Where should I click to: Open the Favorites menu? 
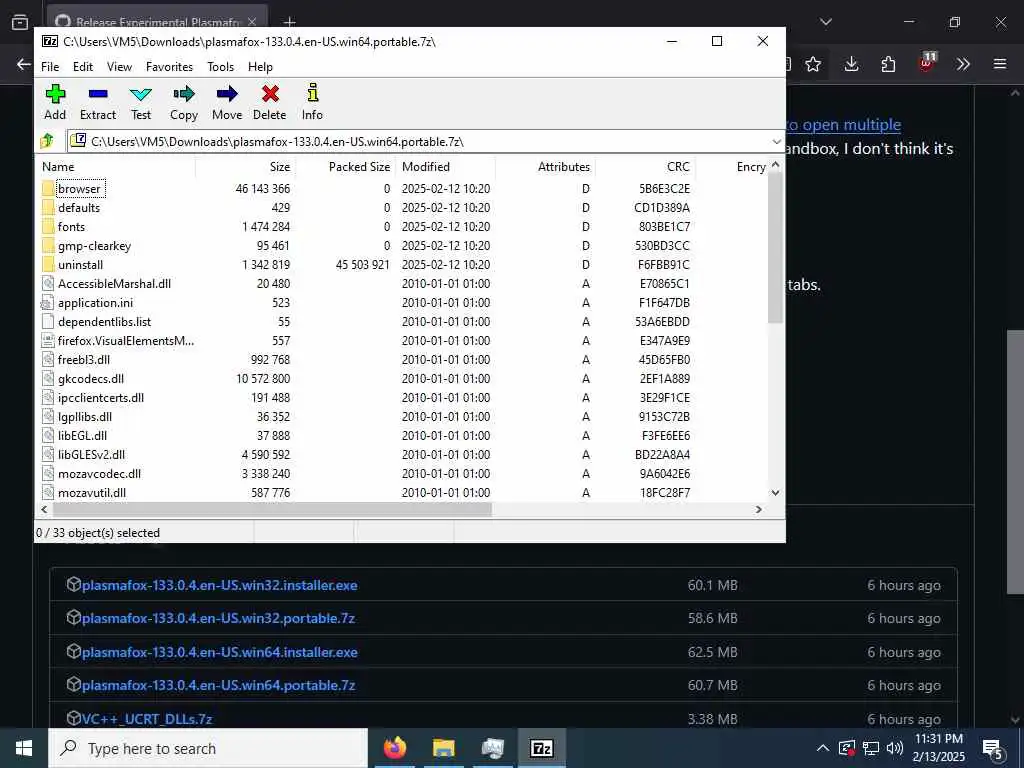tap(169, 67)
